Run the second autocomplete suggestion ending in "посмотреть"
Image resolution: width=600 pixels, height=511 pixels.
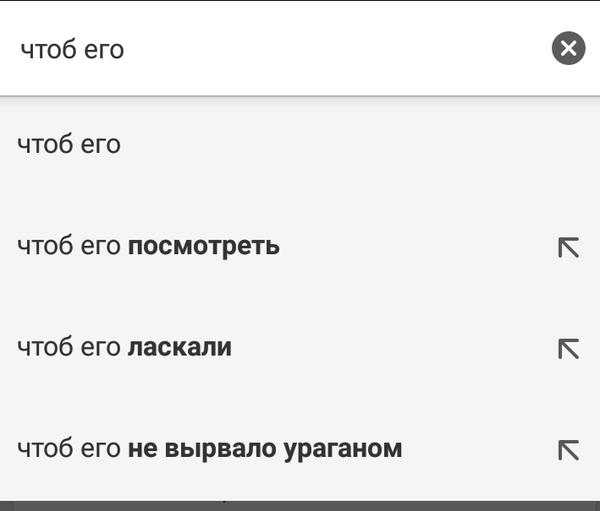pos(149,246)
